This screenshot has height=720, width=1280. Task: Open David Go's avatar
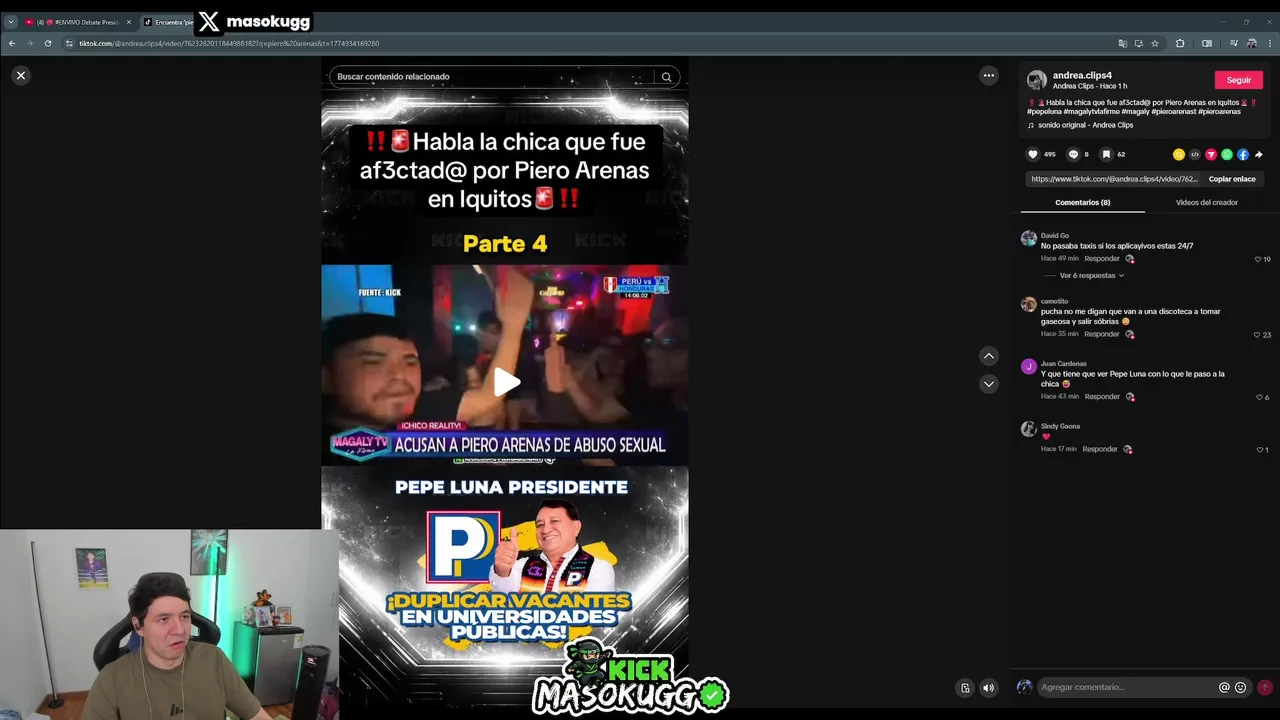point(1028,239)
